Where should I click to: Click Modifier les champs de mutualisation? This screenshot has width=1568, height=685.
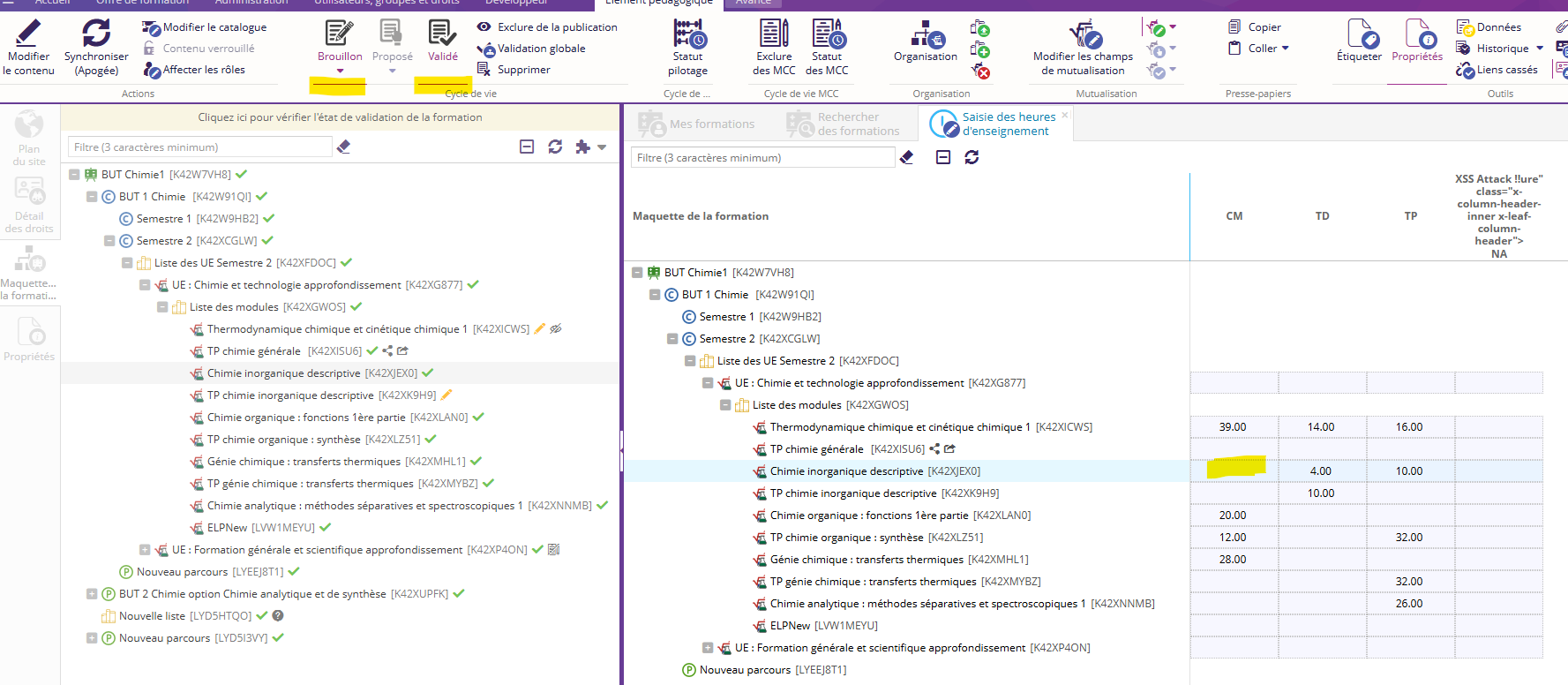[x=1083, y=37]
